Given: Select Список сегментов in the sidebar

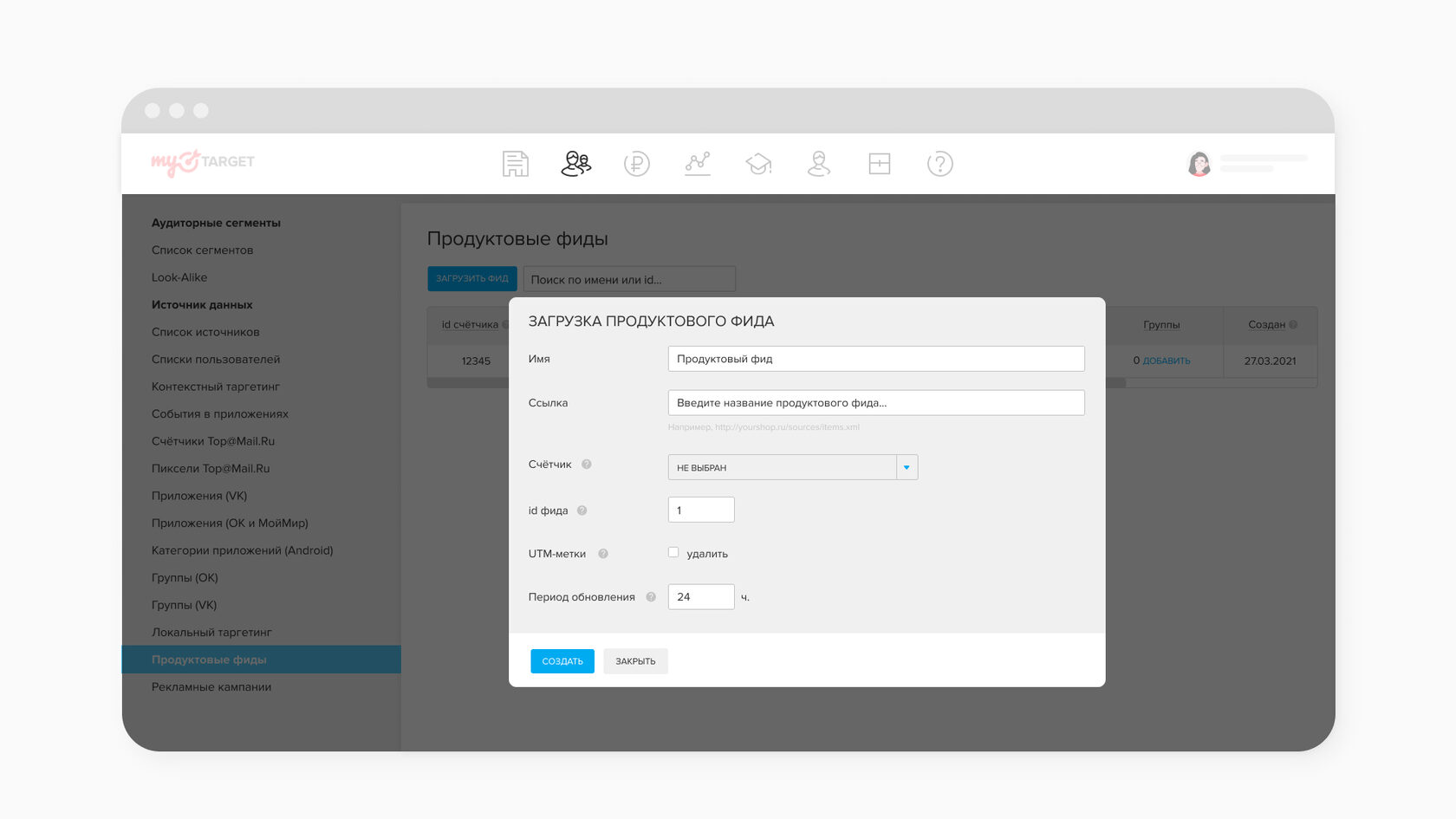Looking at the screenshot, I should 202,250.
